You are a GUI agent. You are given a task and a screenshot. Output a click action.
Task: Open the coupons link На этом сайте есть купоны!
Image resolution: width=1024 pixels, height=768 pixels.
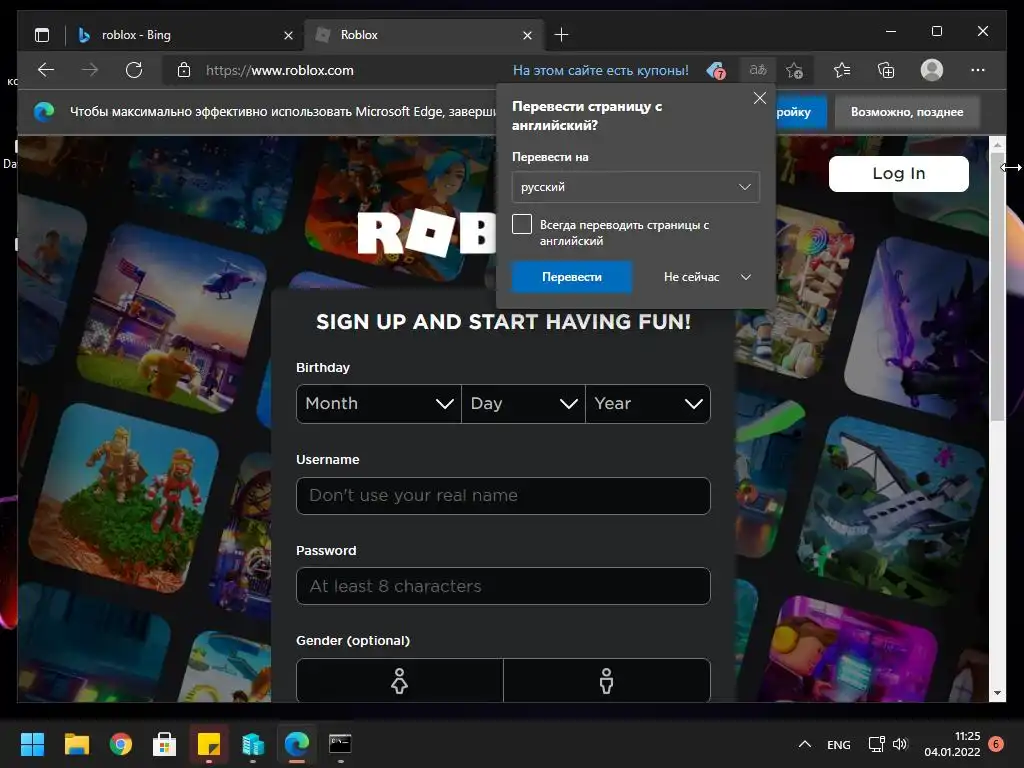[600, 70]
